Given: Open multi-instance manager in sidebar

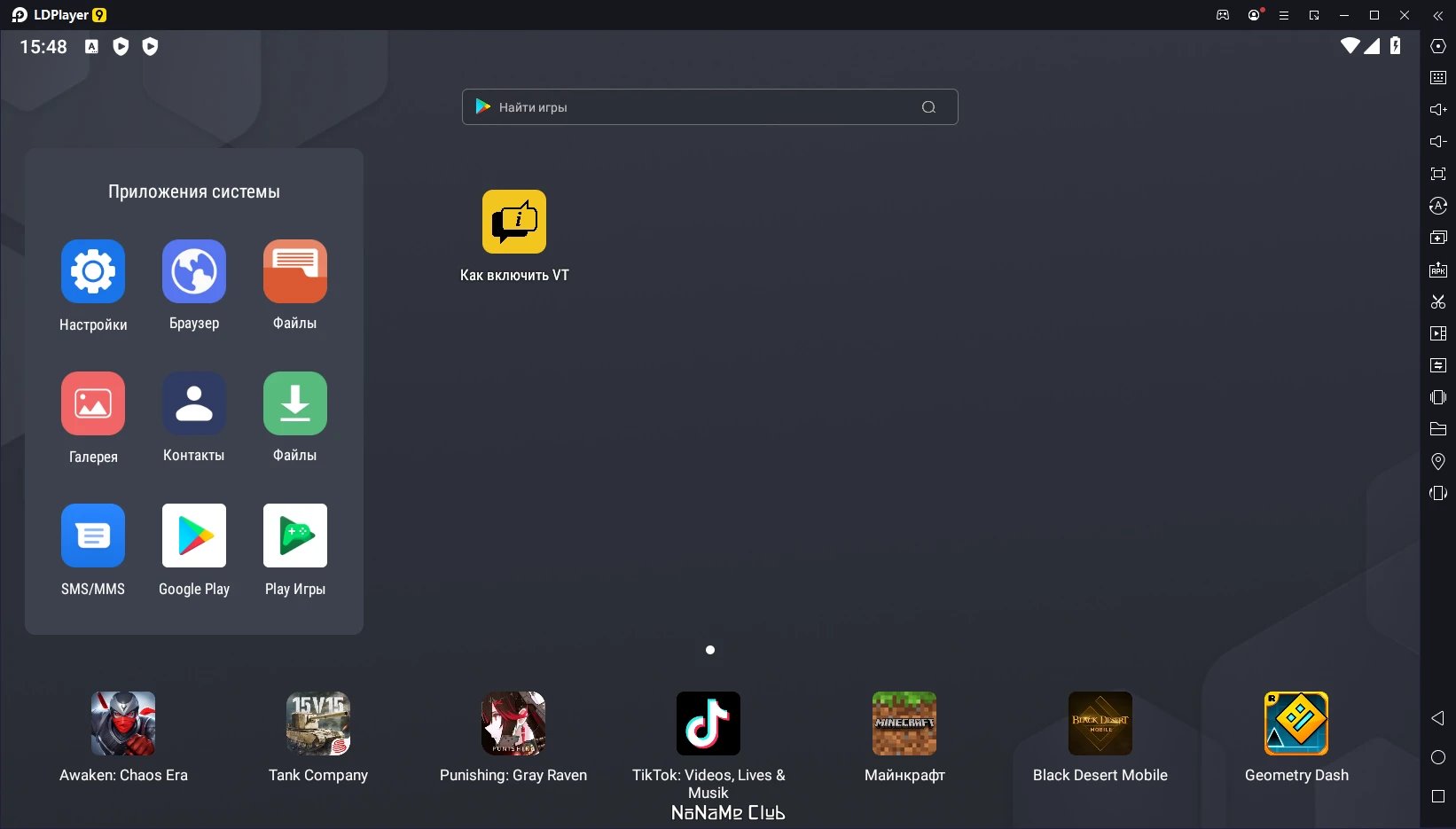Looking at the screenshot, I should coord(1438,238).
